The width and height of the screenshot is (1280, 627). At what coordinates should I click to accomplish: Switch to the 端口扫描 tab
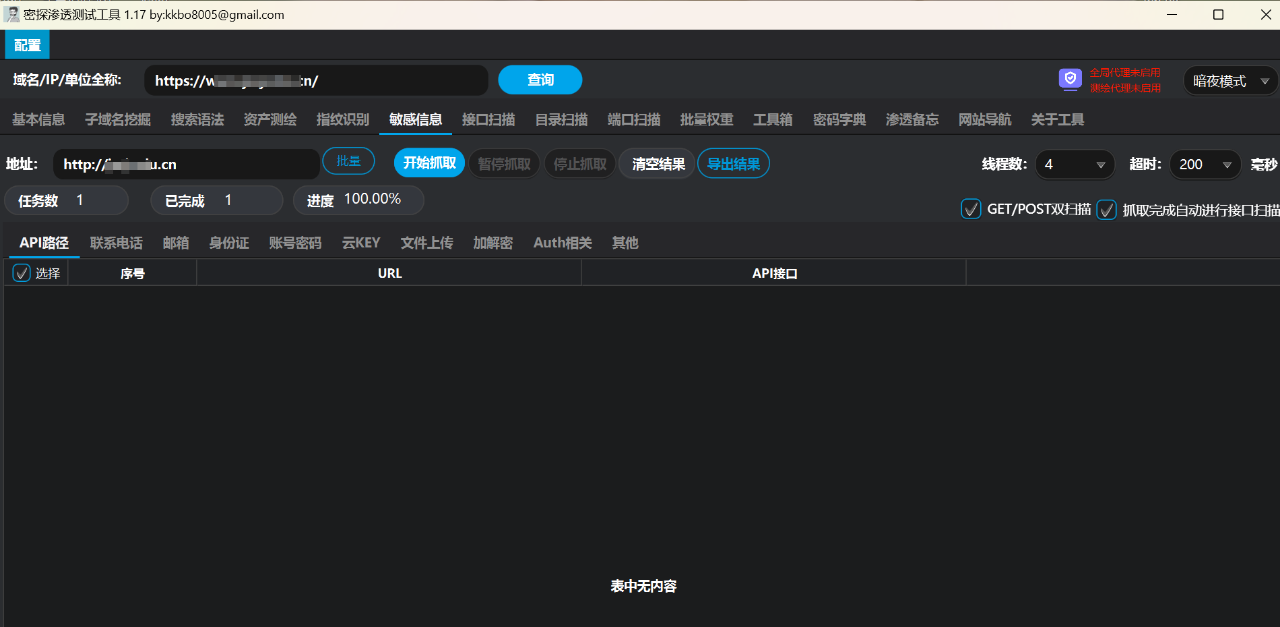coord(634,119)
